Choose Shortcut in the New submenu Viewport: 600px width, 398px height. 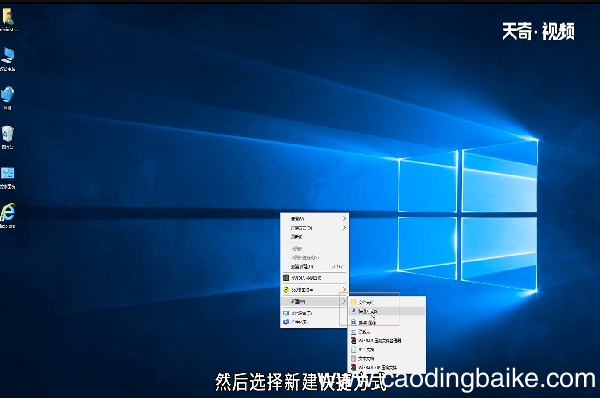point(386,312)
